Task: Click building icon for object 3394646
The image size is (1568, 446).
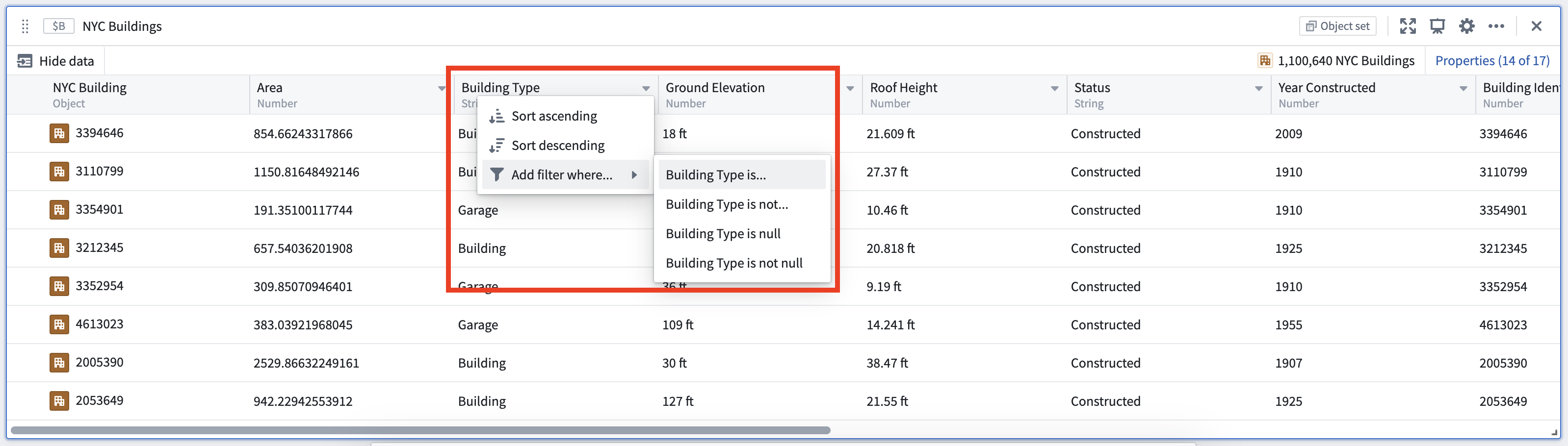Action: [59, 133]
